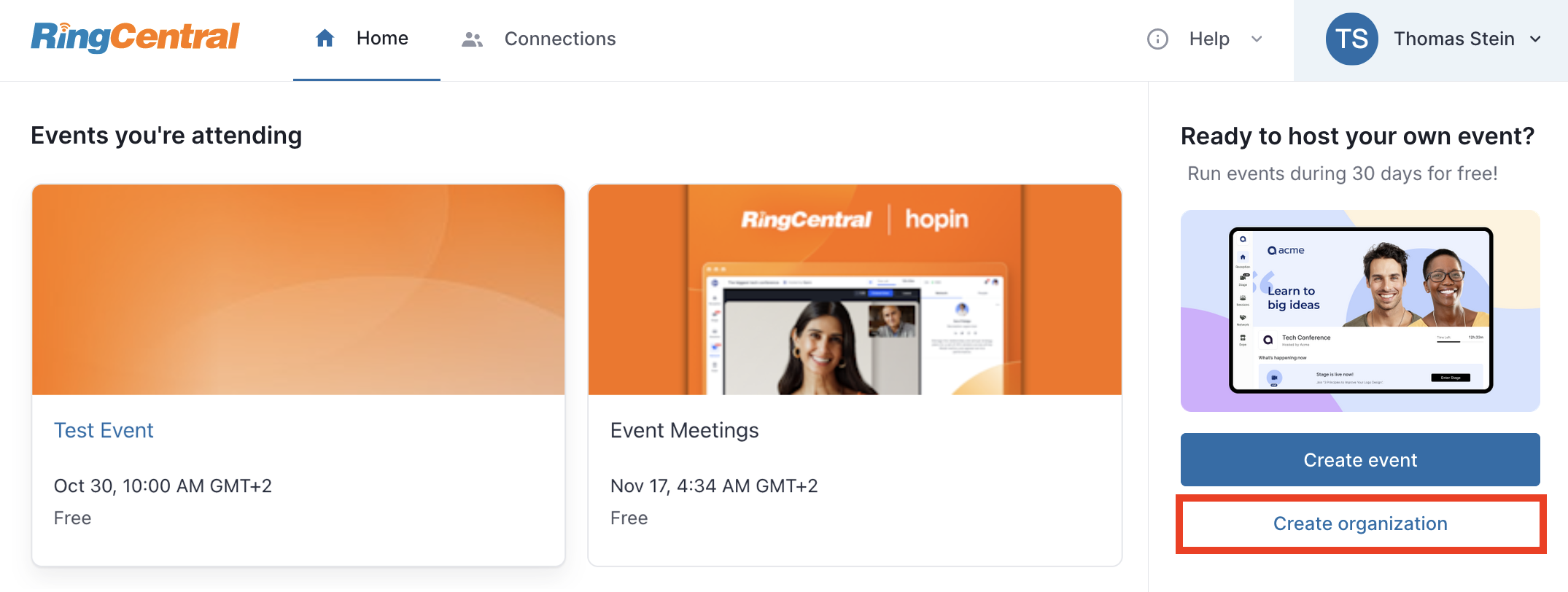The width and height of the screenshot is (1568, 592).
Task: Open the Test Event link
Action: [x=104, y=430]
